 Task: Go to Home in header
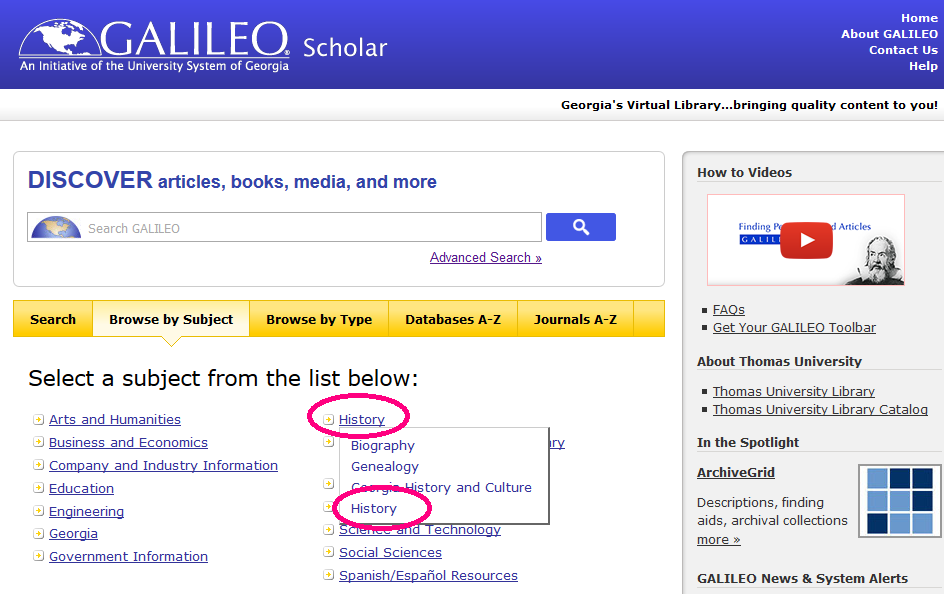coord(919,18)
